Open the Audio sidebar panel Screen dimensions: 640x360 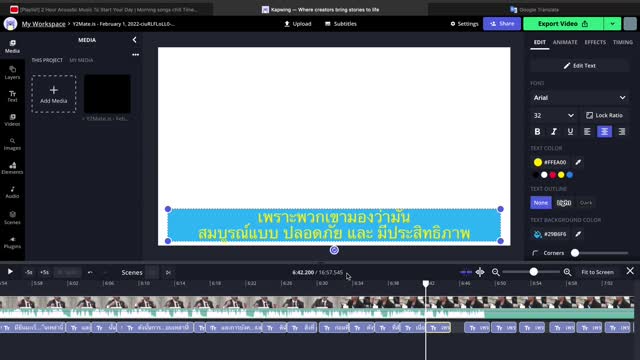point(12,192)
